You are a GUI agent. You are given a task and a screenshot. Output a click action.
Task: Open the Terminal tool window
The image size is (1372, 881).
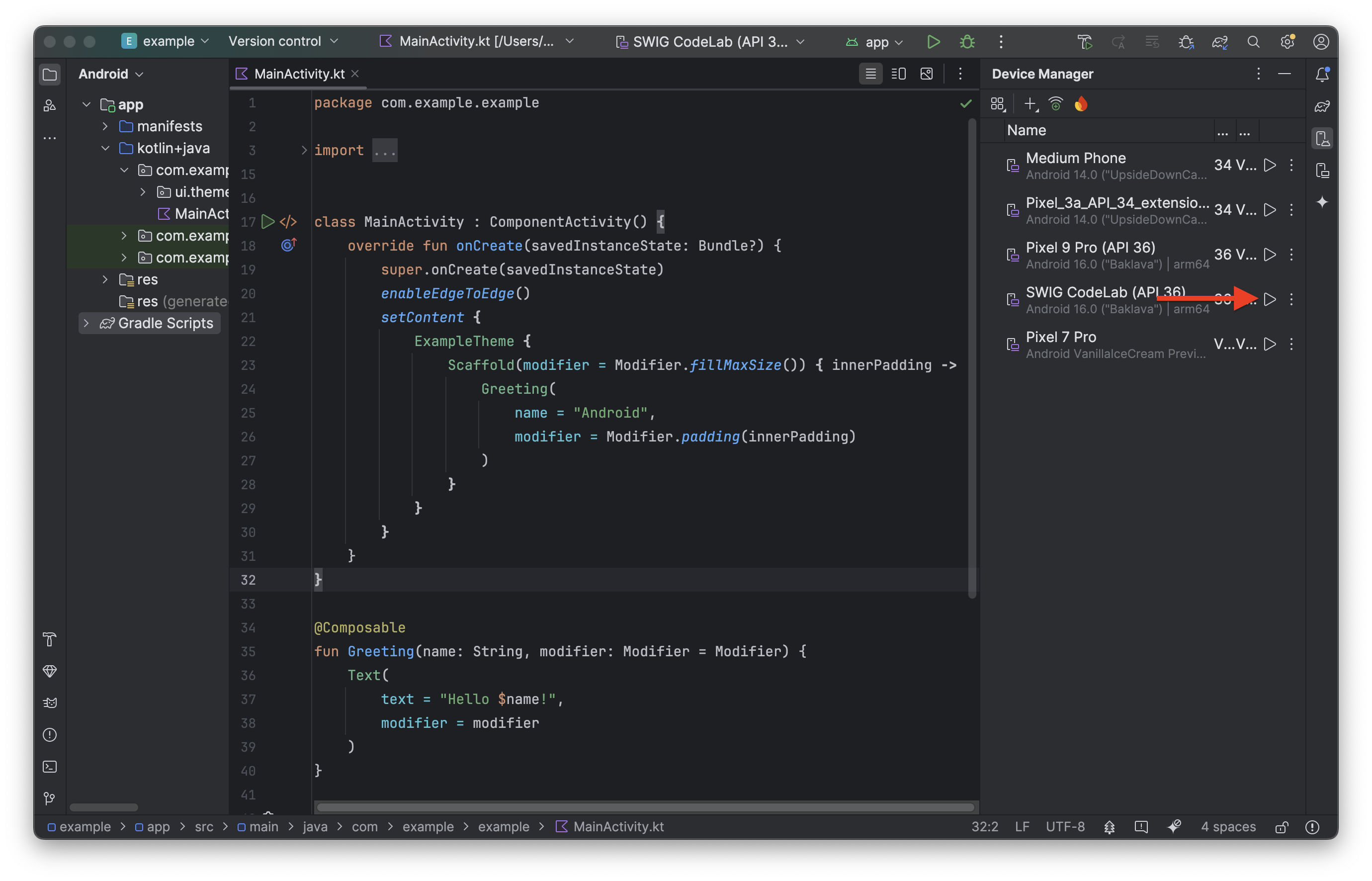tap(50, 767)
